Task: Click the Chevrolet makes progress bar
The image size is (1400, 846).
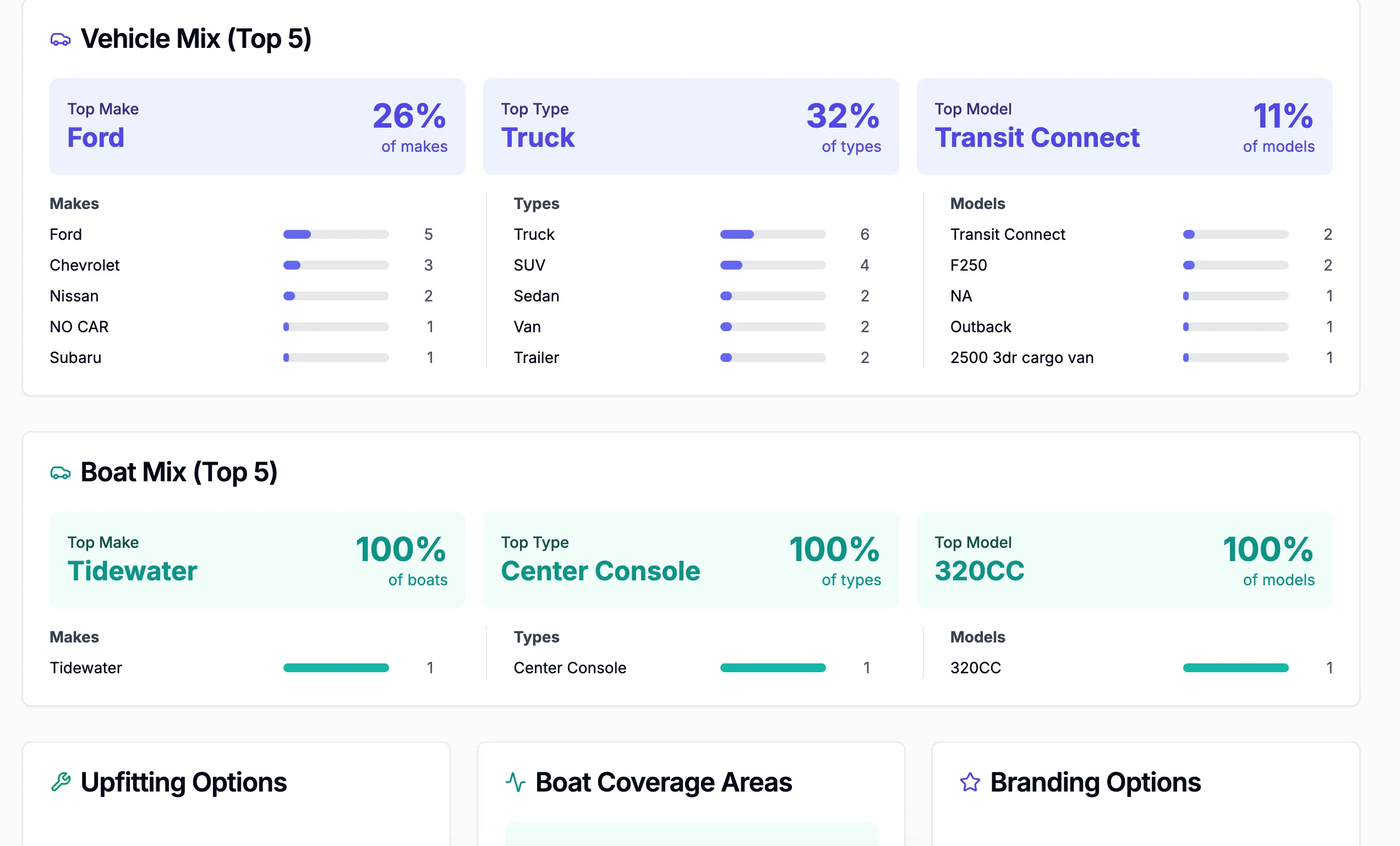Action: pos(336,265)
